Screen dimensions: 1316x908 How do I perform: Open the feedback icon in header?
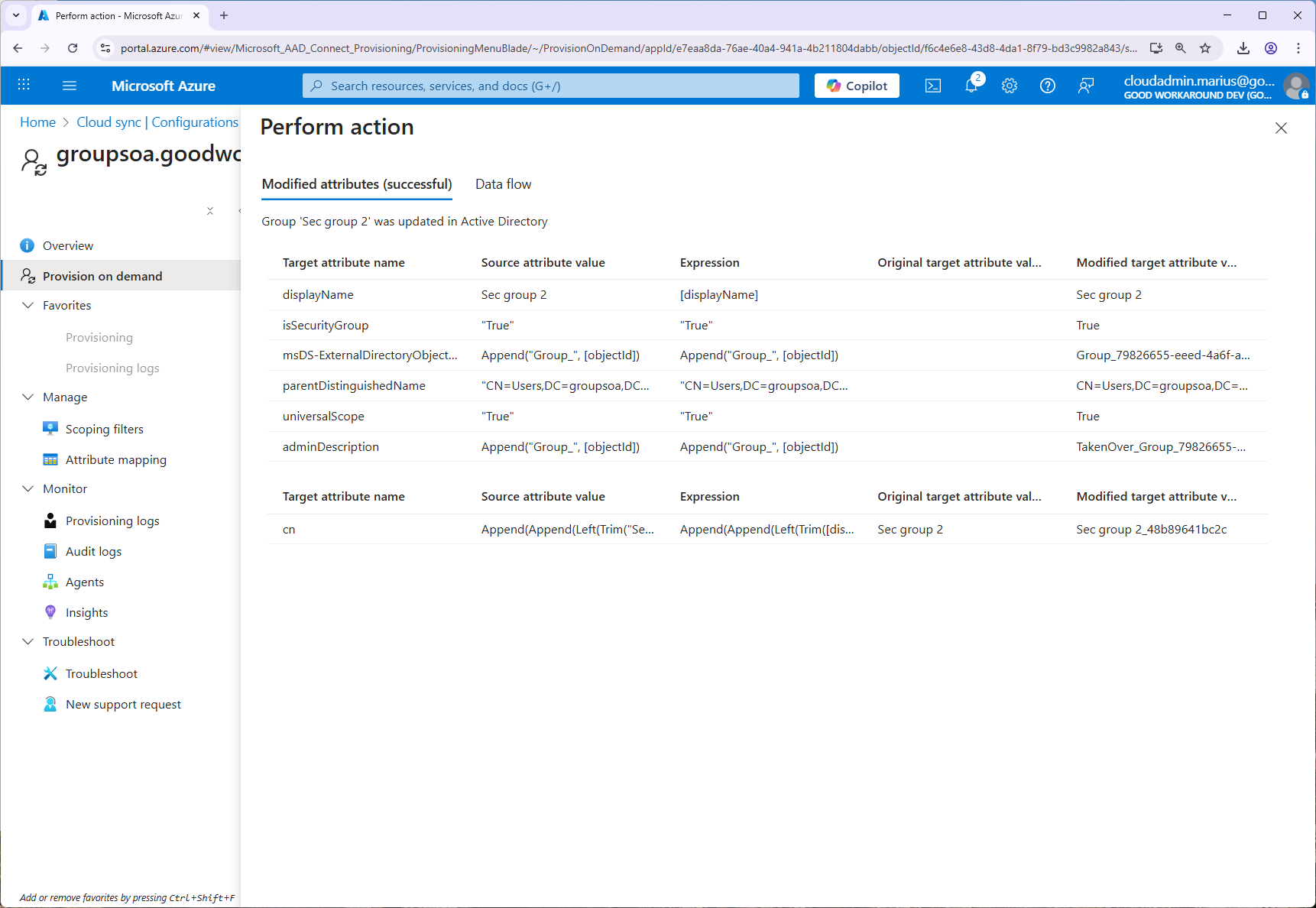click(1086, 86)
